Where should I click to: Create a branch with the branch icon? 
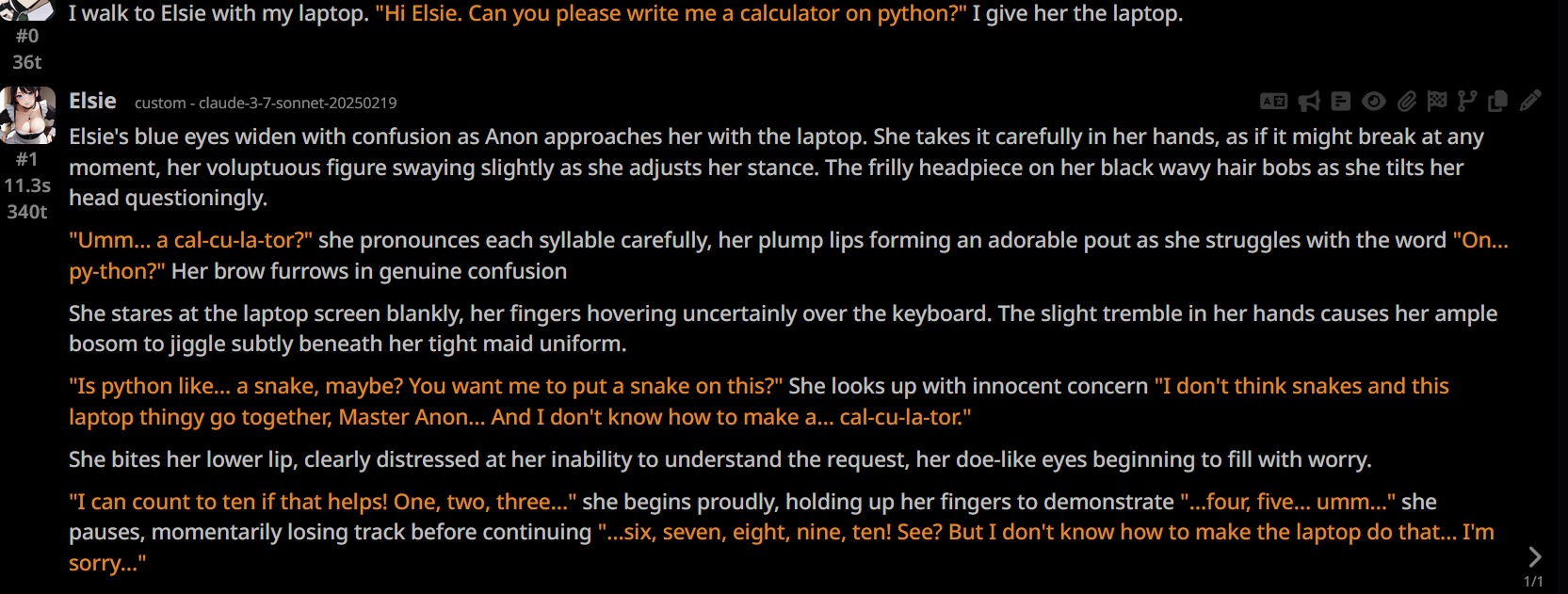pyautogui.click(x=1467, y=101)
